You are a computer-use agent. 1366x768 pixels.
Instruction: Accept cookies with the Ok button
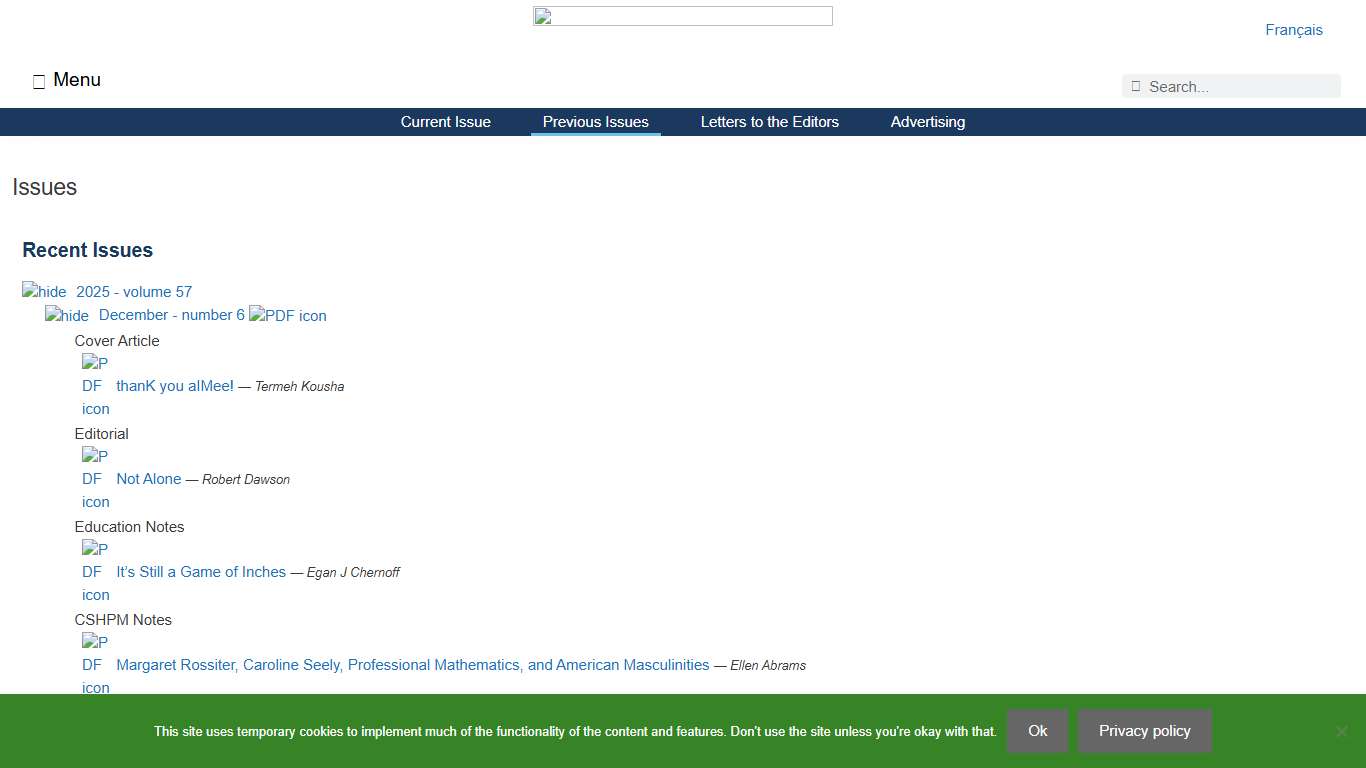pyautogui.click(x=1037, y=731)
